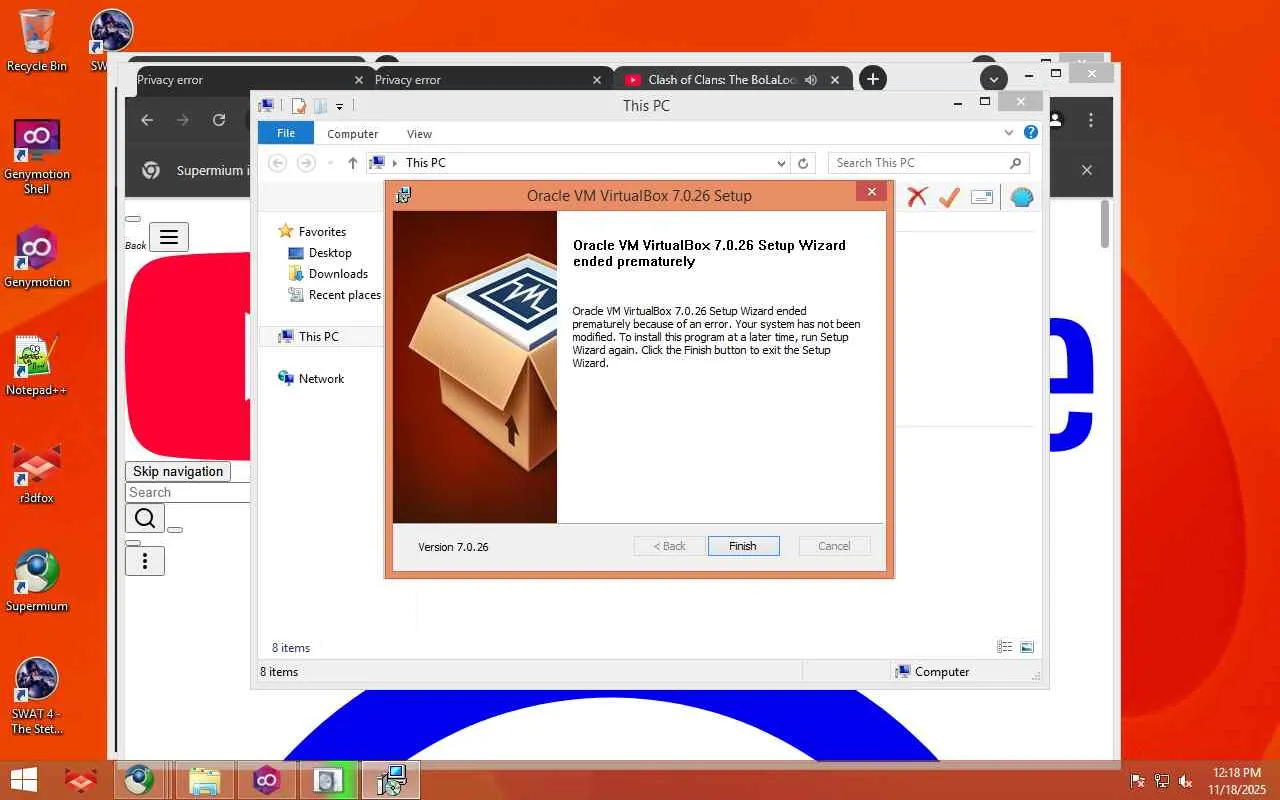The image size is (1280, 800).
Task: Open the page vertical three-dot settings button
Action: (145, 561)
